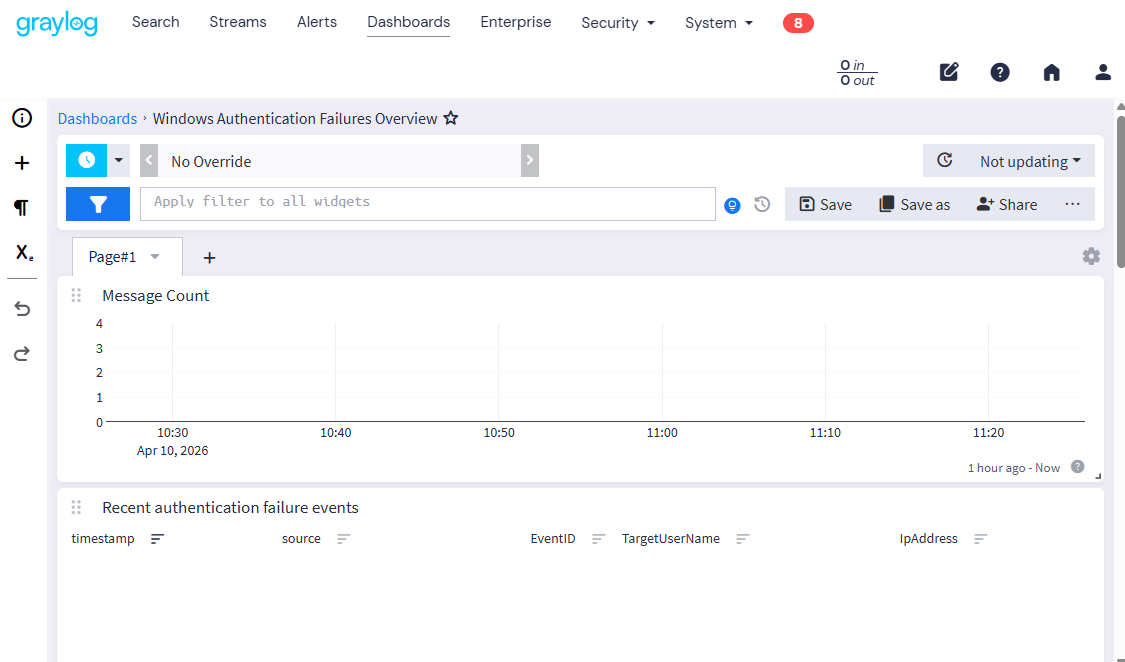This screenshot has width=1125, height=662.
Task: Sort by the timestamp column
Action: click(x=157, y=539)
